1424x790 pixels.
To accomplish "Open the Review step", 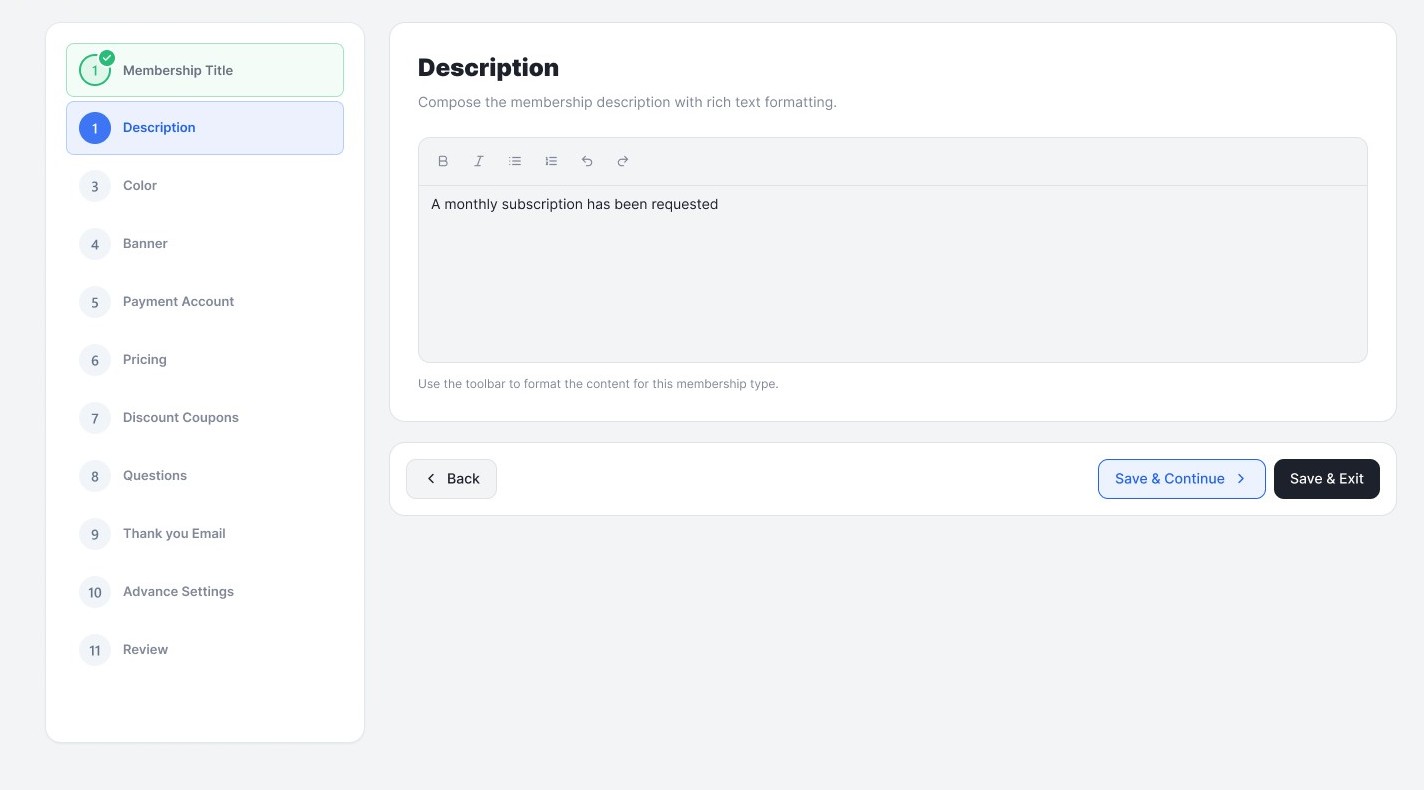I will click(x=205, y=650).
